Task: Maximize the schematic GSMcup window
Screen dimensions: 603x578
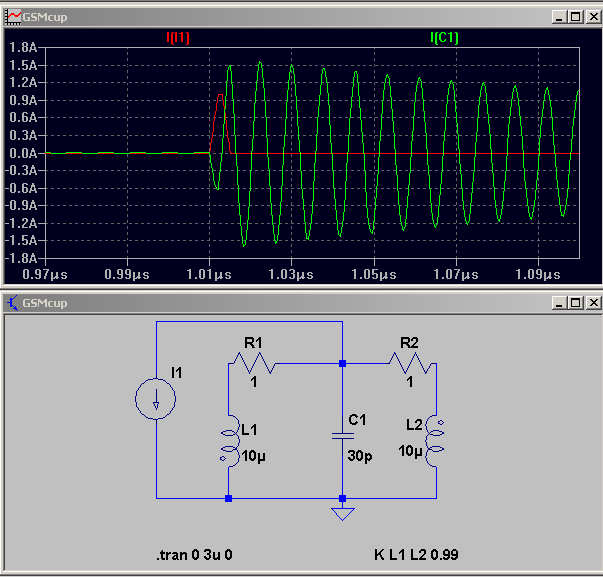Action: point(576,303)
